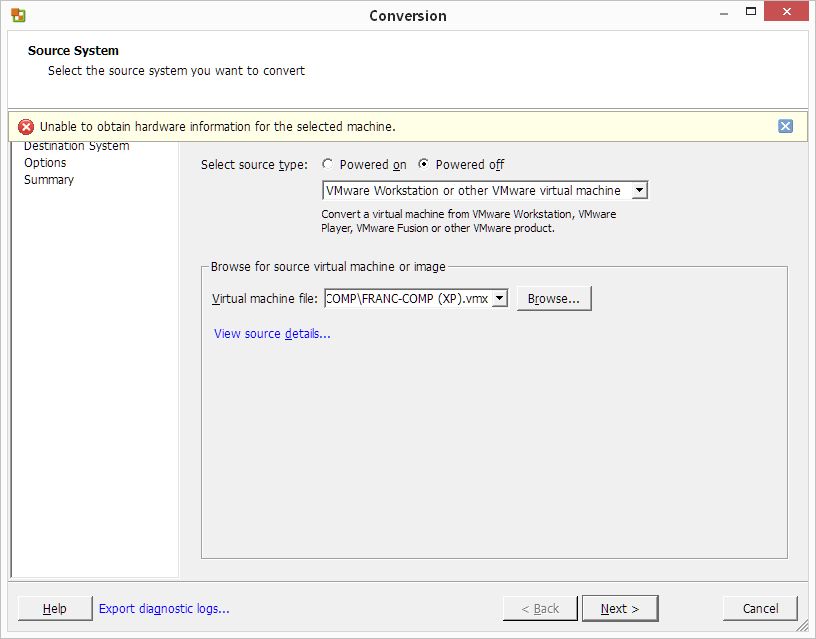816x639 pixels.
Task: Open the source type dropdown arrow
Action: [640, 190]
